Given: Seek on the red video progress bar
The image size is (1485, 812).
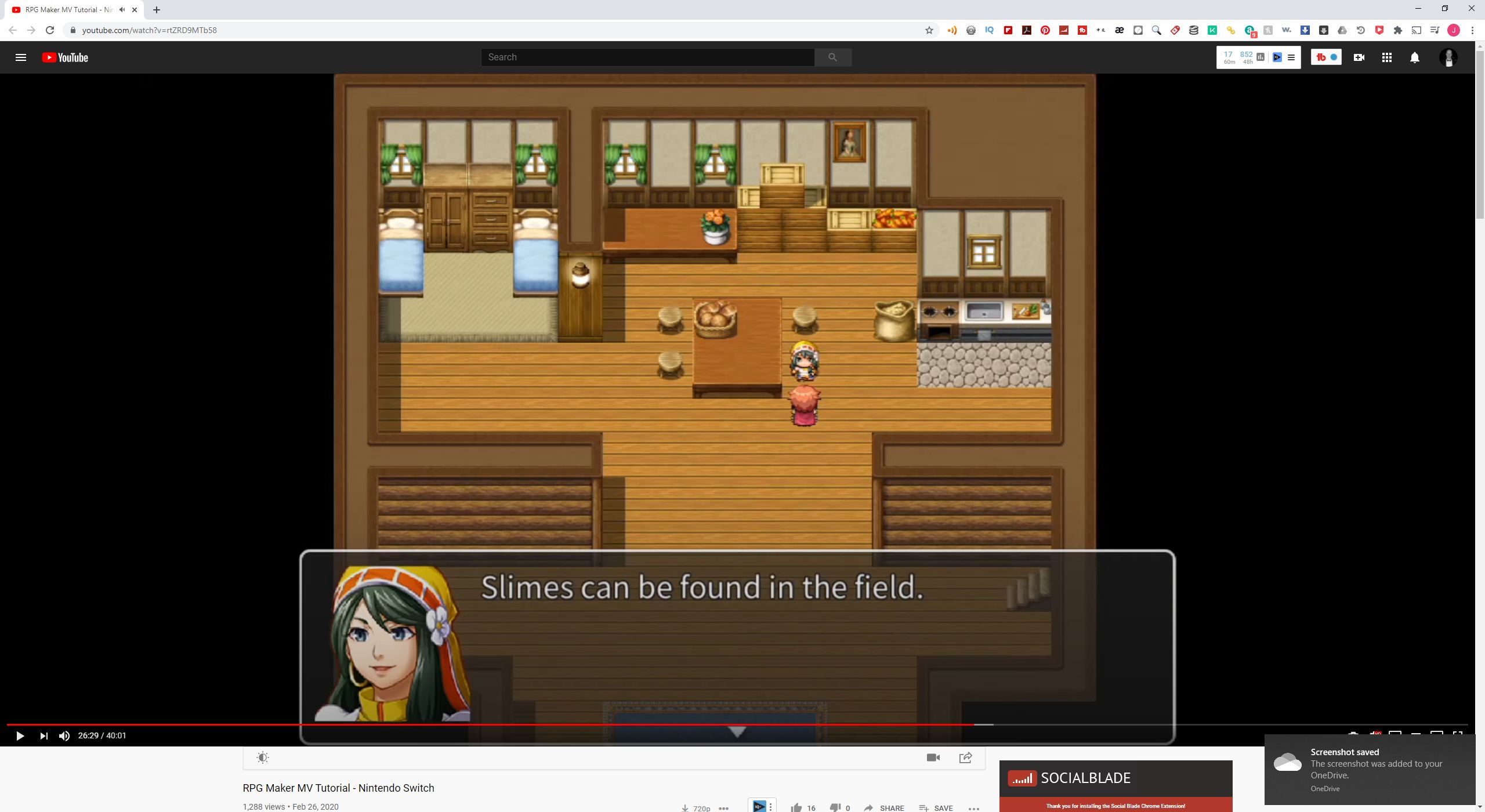Looking at the screenshot, I should 490,724.
